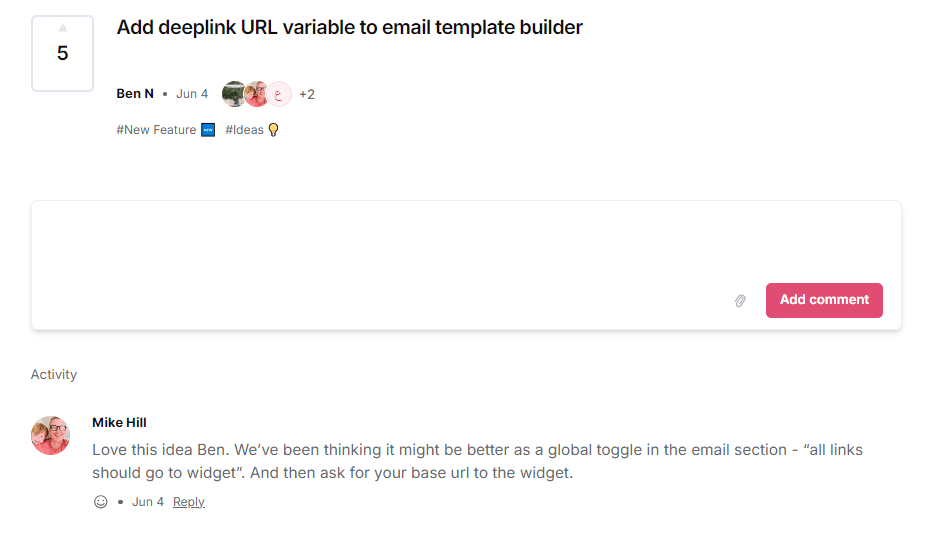Image resolution: width=941 pixels, height=538 pixels.
Task: Click the Jun 4 timestamp on Mike's comment
Action: pos(148,502)
